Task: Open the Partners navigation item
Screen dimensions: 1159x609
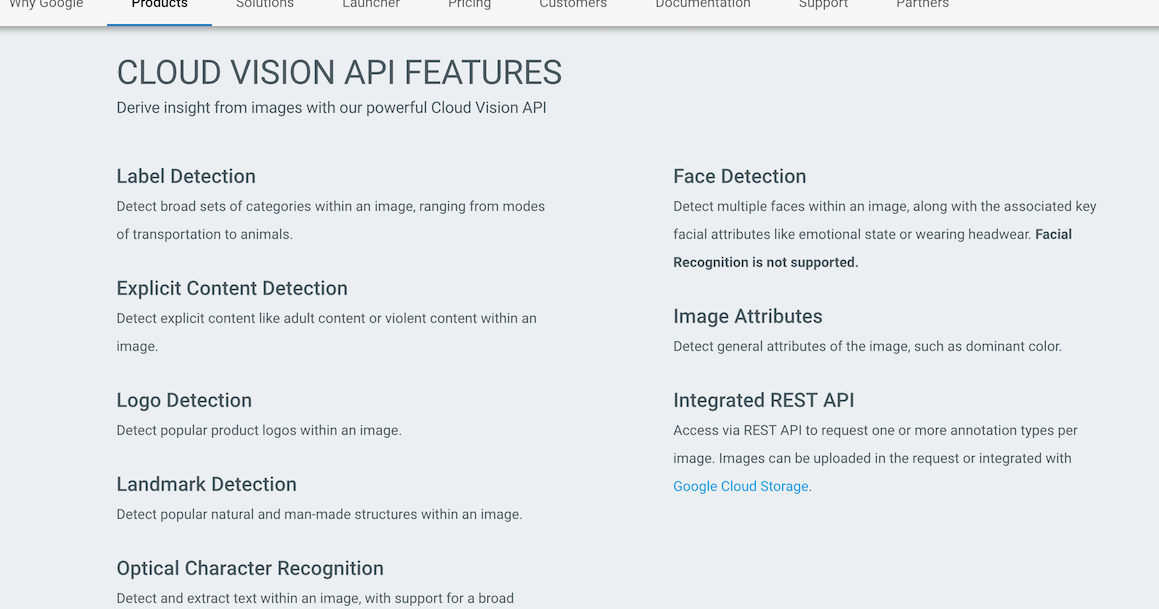Action: (921, 4)
